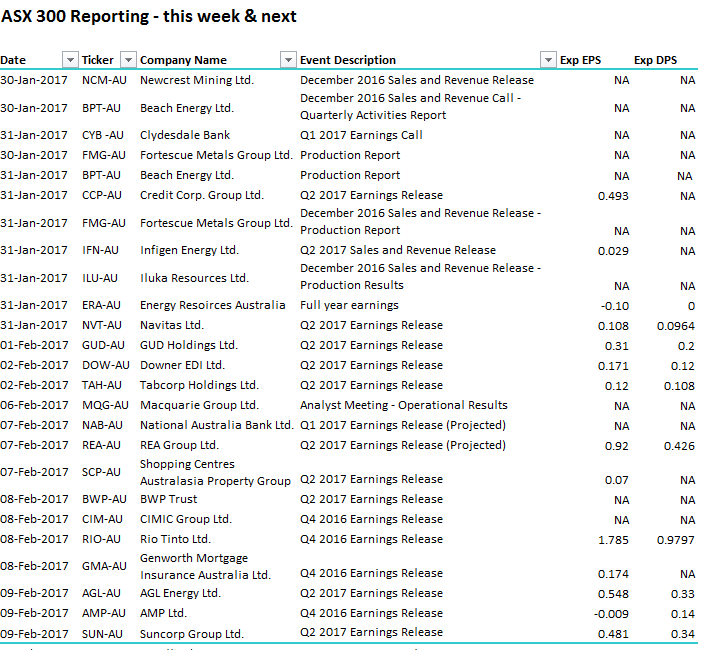Select the CIMIC Group Ltd. cell
702x650 pixels.
point(186,519)
